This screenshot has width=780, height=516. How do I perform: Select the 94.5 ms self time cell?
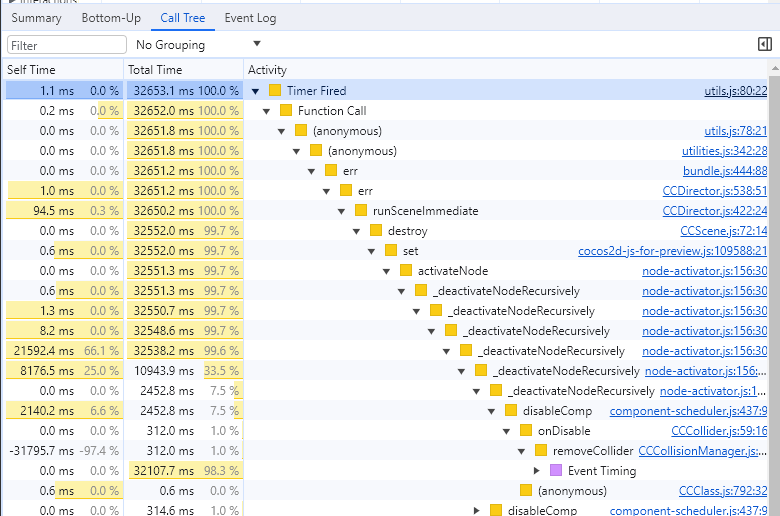tap(63, 210)
